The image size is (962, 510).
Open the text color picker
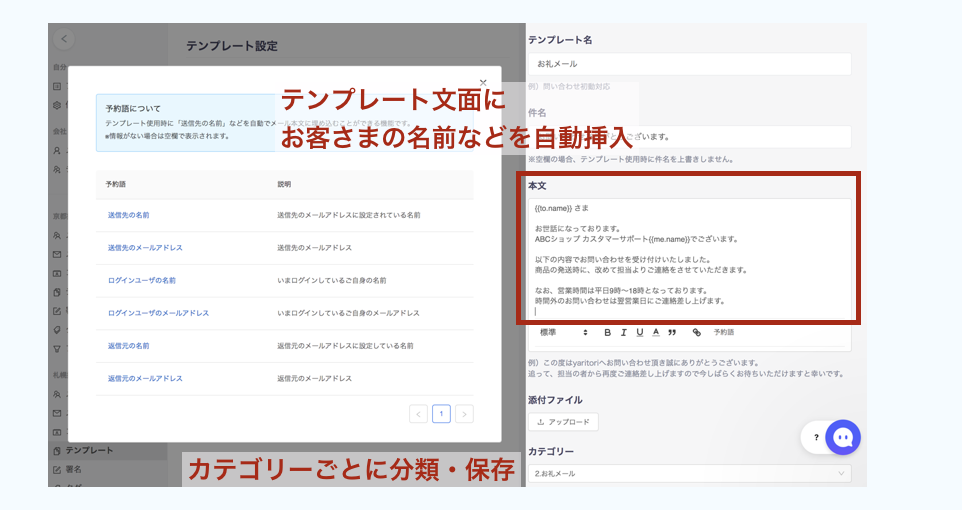coord(655,332)
